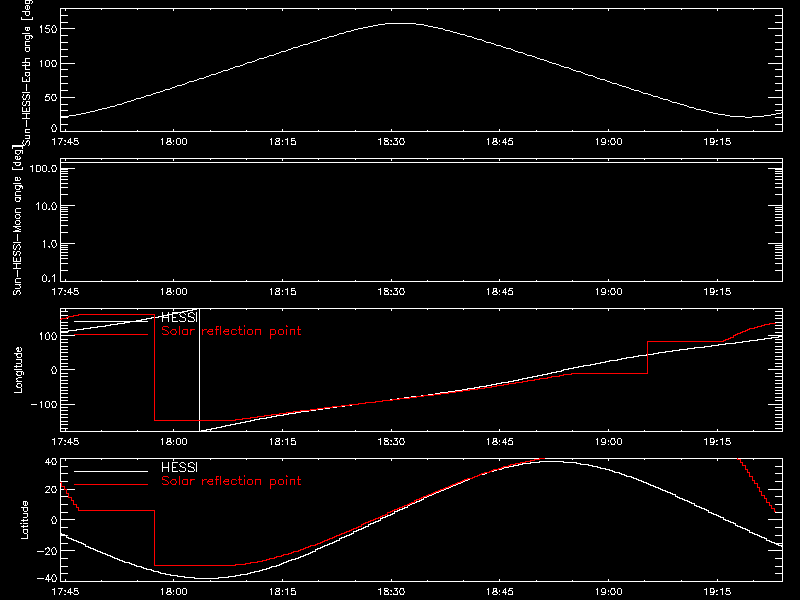Select the 150 tick label on Earth angle plot

click(x=48, y=29)
